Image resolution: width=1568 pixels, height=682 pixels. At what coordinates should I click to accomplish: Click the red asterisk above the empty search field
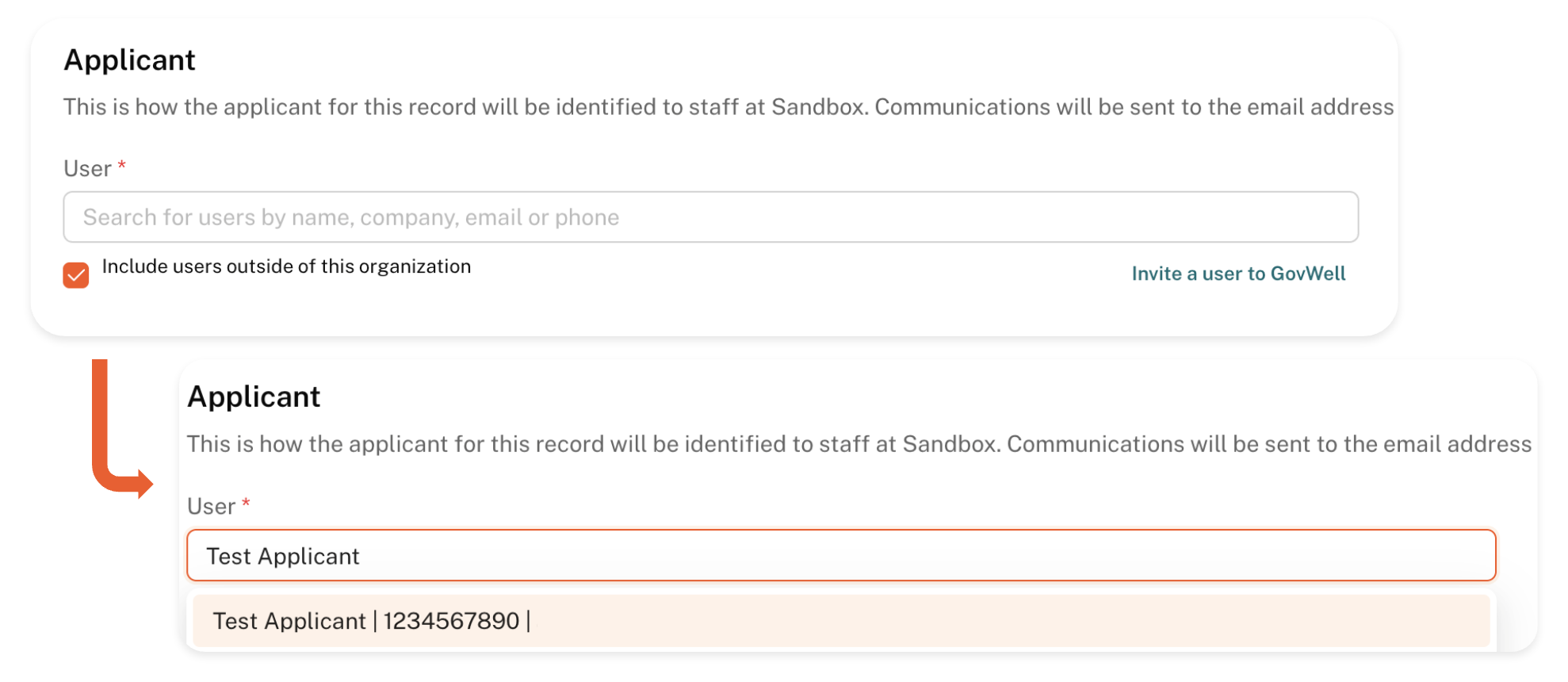coord(122,165)
